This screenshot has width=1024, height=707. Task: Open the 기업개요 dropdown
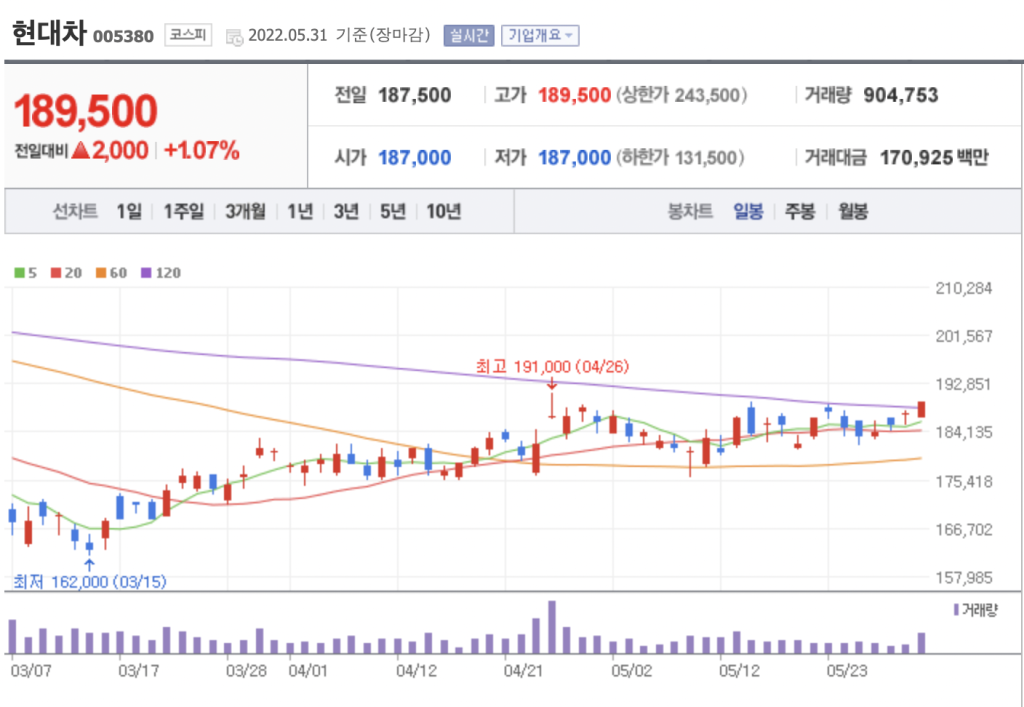tap(540, 36)
